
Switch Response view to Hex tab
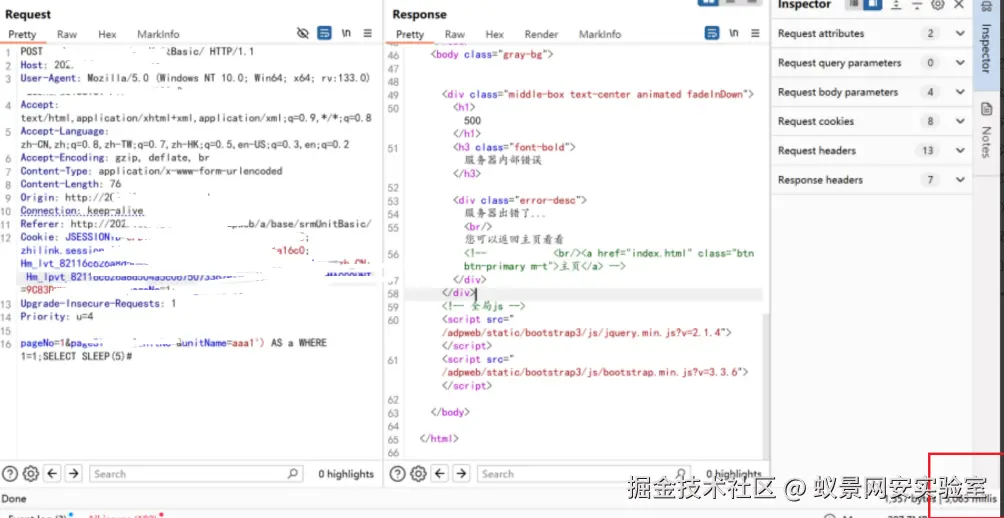tap(494, 35)
